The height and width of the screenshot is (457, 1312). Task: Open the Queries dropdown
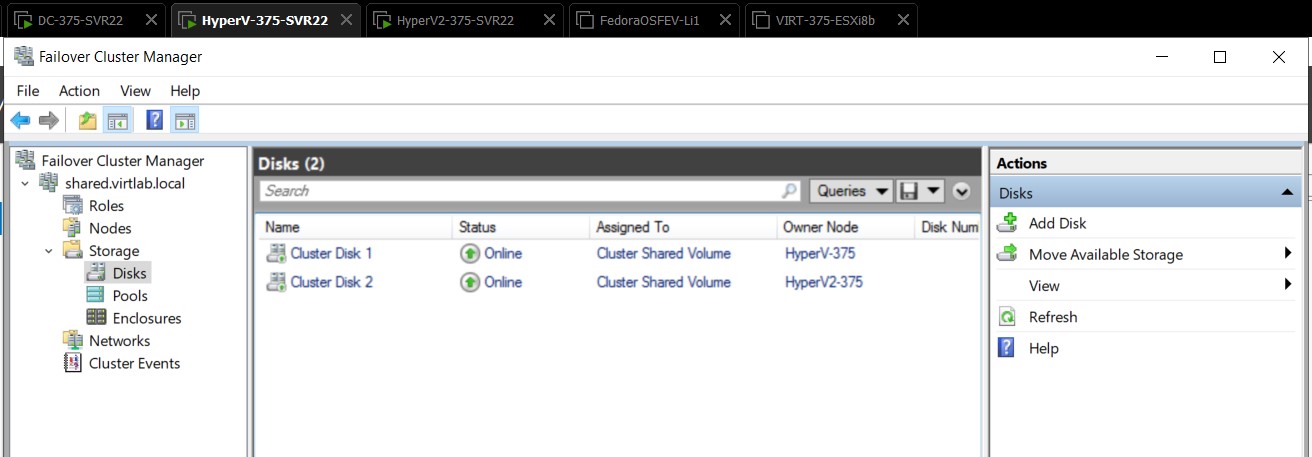(x=850, y=190)
